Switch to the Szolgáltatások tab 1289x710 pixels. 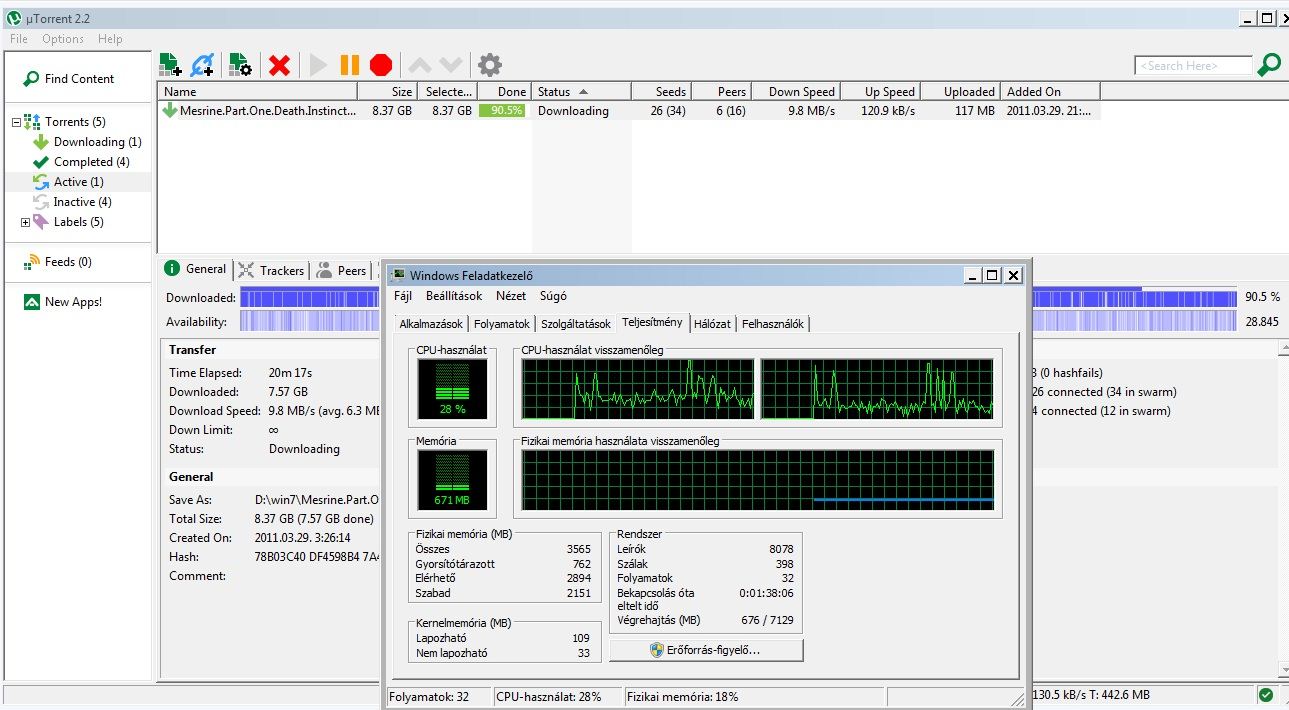coord(576,324)
